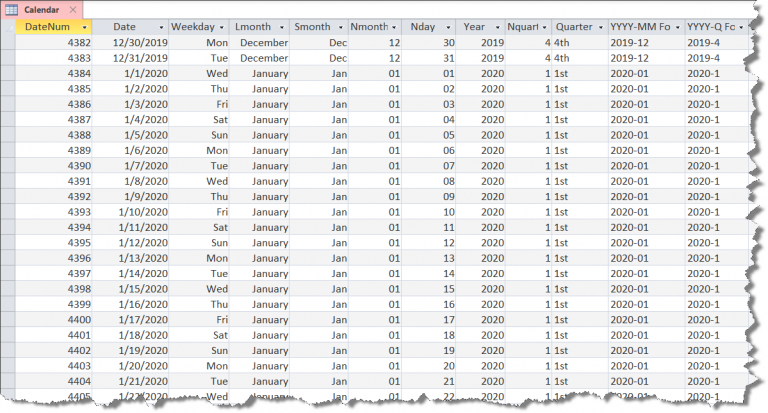The image size is (768, 413).
Task: Switch to the Calendar tab
Action: pos(42,8)
